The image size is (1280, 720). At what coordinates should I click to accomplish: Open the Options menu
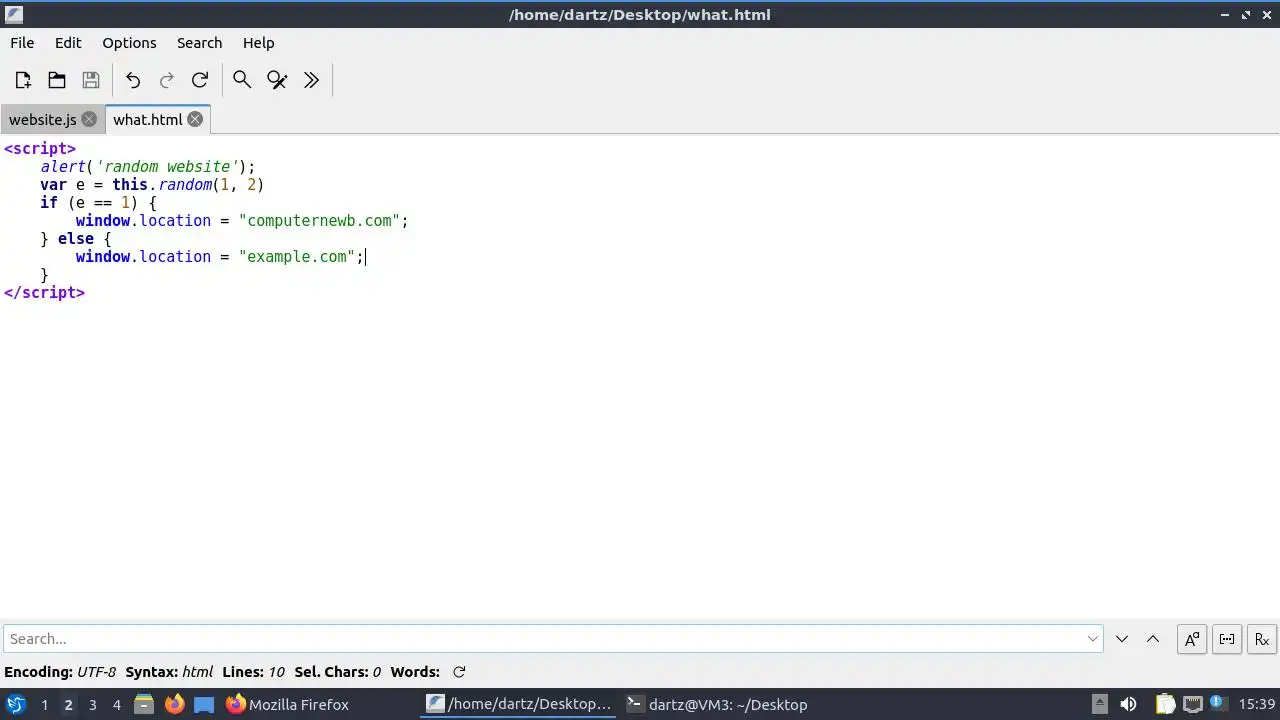point(129,43)
